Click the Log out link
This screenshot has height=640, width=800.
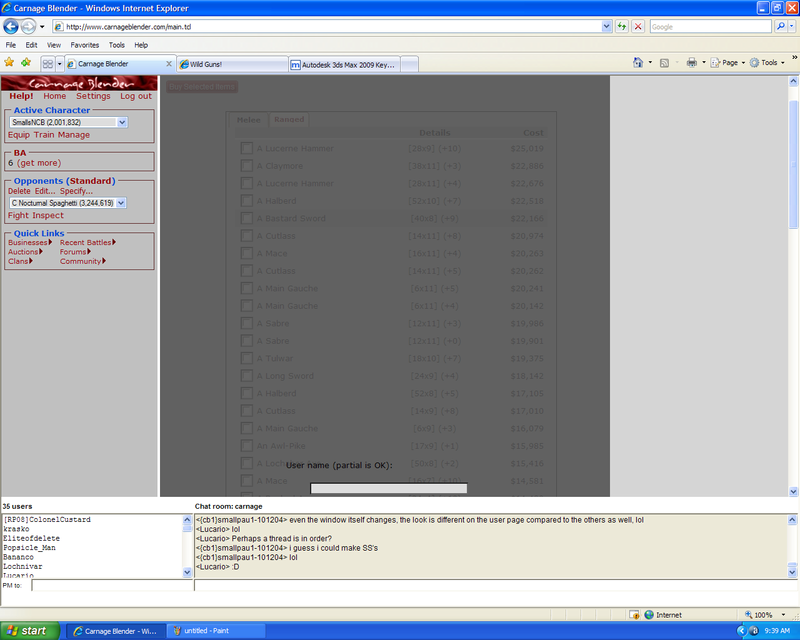(x=136, y=96)
